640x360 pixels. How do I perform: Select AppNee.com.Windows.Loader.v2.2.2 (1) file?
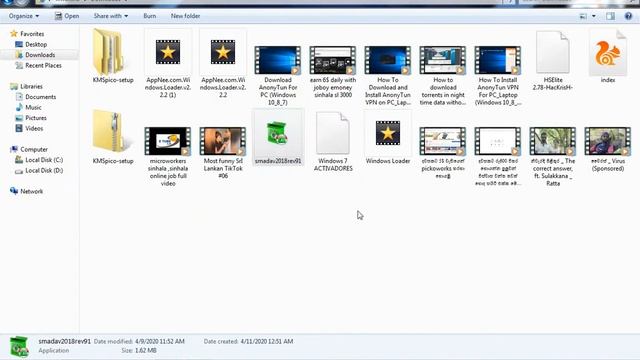(168, 64)
